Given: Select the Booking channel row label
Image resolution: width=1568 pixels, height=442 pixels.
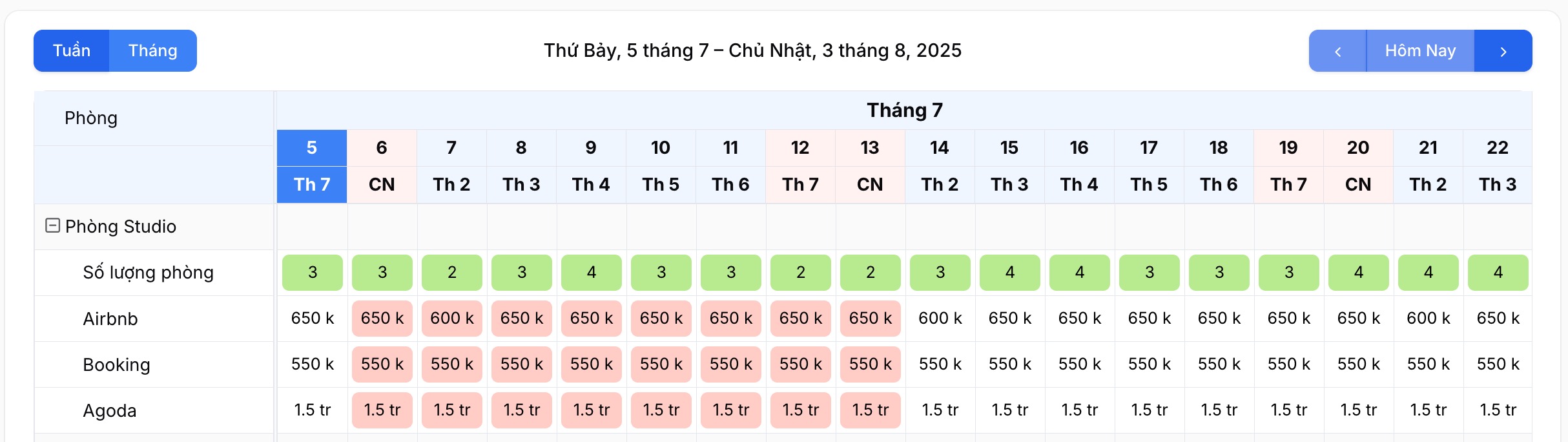Looking at the screenshot, I should [116, 365].
